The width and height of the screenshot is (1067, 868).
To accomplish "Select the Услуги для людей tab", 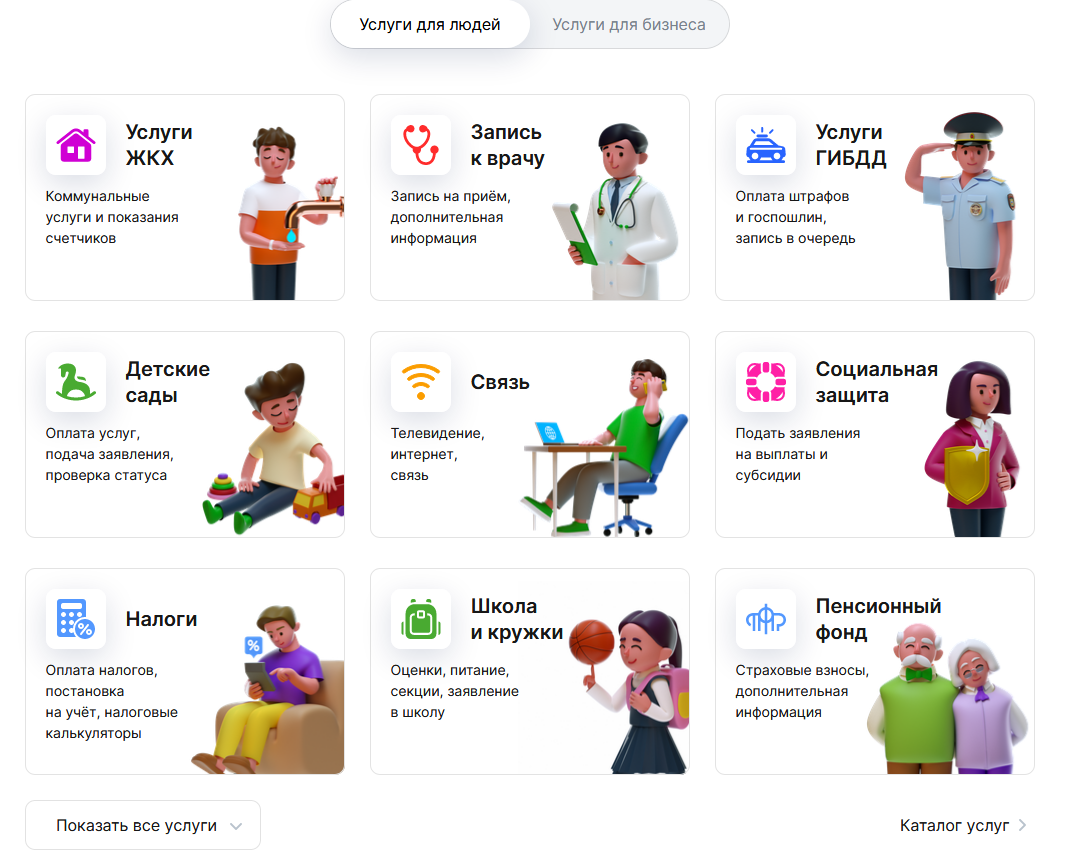I will (430, 24).
